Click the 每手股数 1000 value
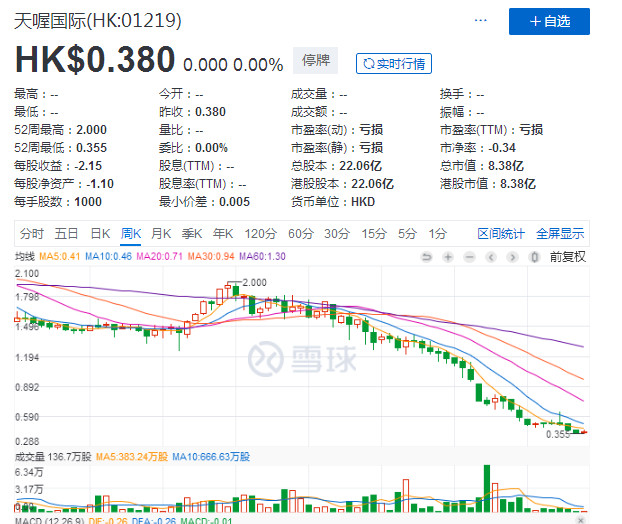The image size is (622, 524). click(x=88, y=202)
